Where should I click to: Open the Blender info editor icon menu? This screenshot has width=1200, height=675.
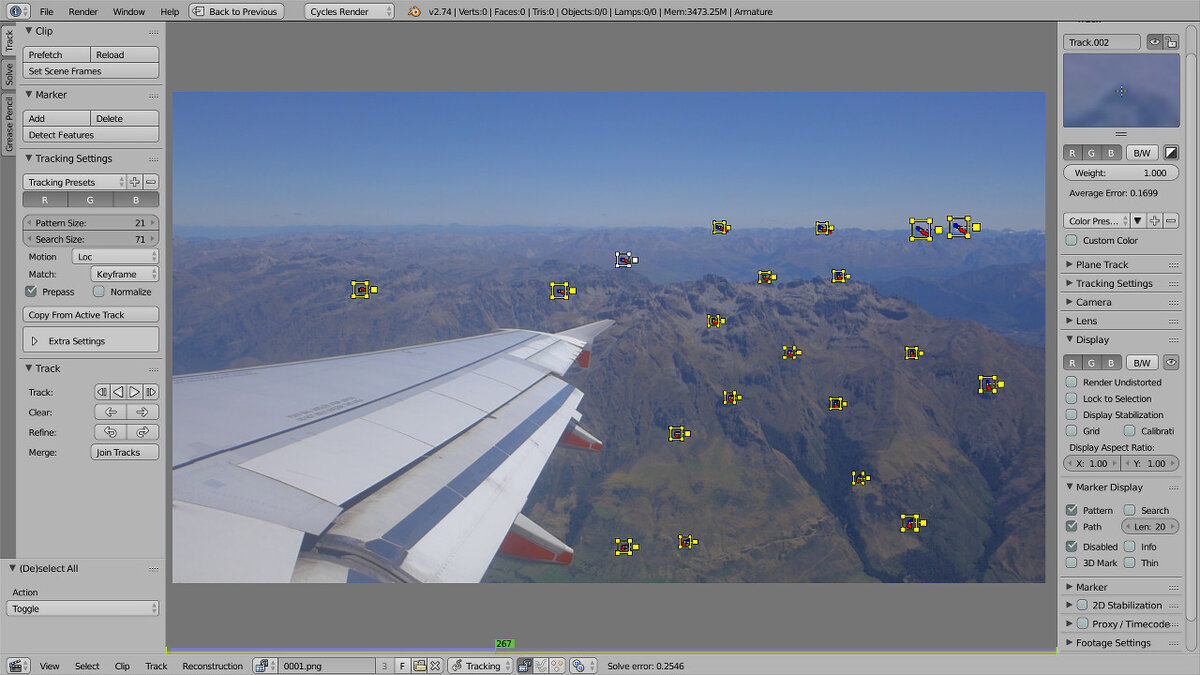point(17,11)
